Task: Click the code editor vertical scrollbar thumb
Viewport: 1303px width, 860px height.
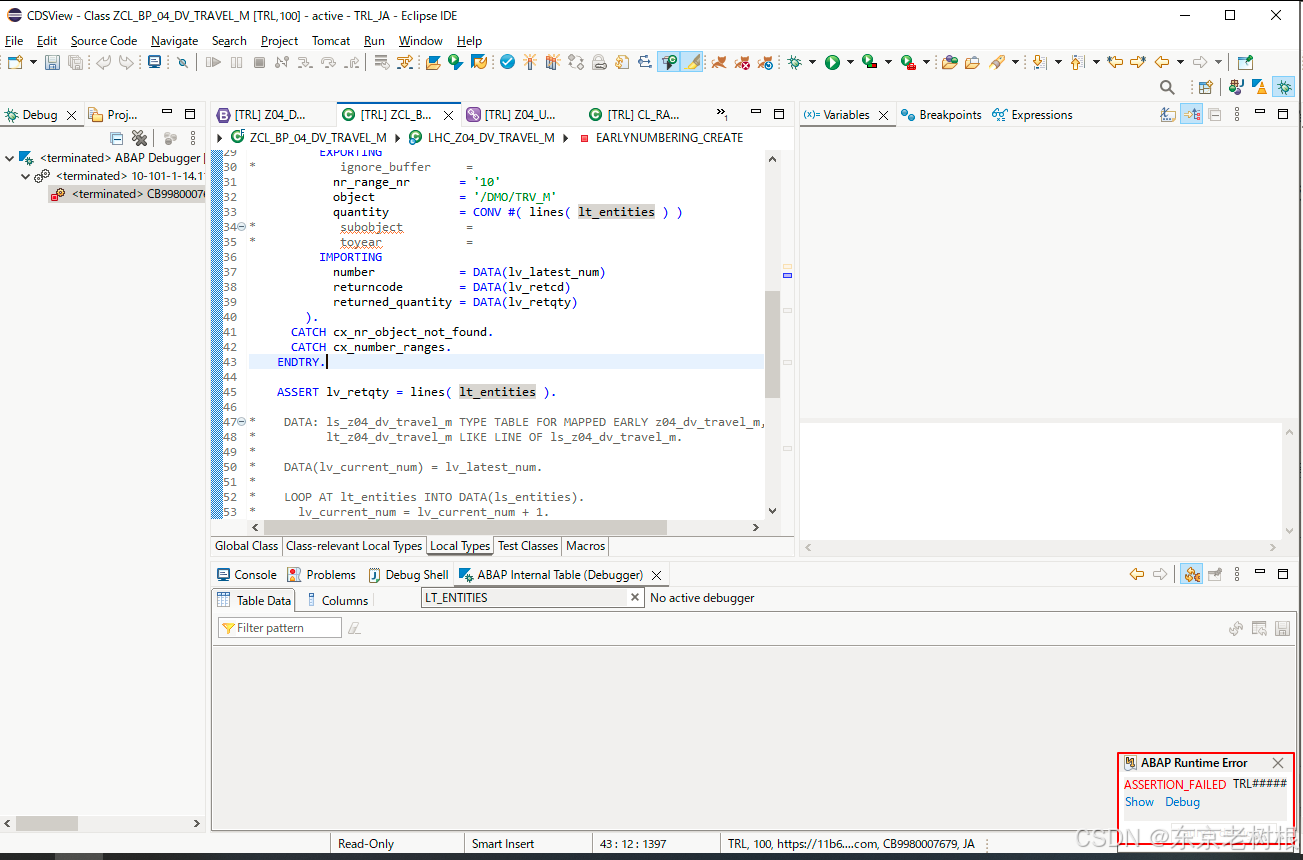Action: (x=772, y=343)
